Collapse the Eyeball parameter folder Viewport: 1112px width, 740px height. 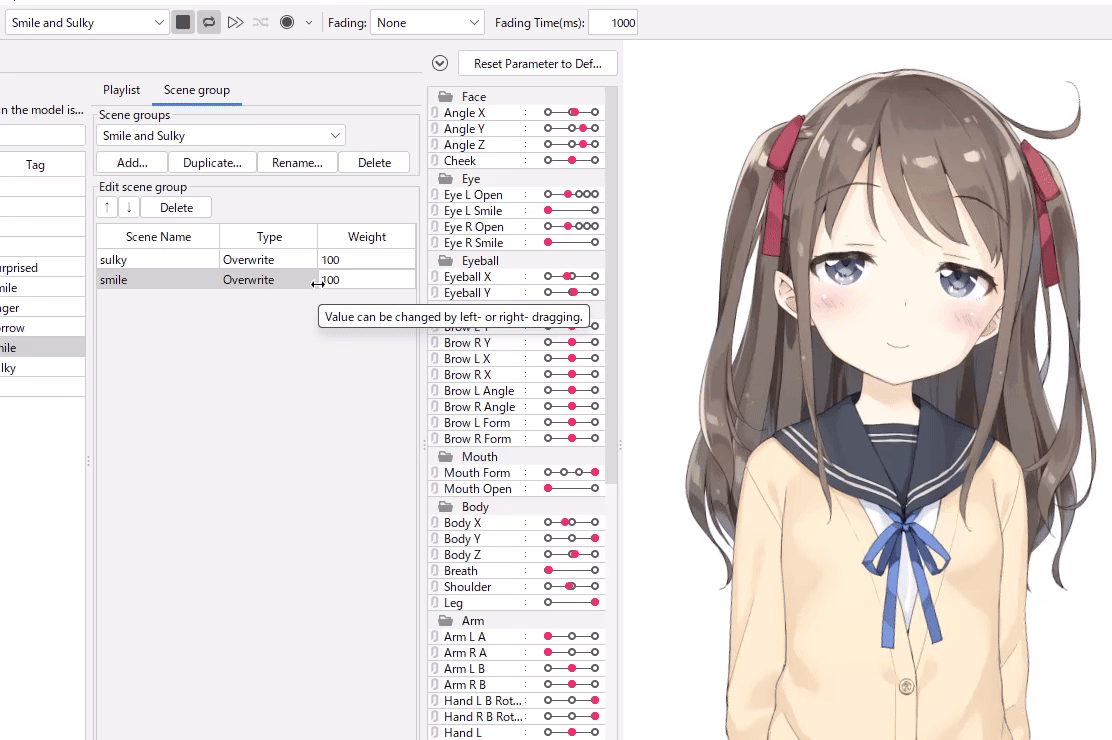pyautogui.click(x=445, y=261)
